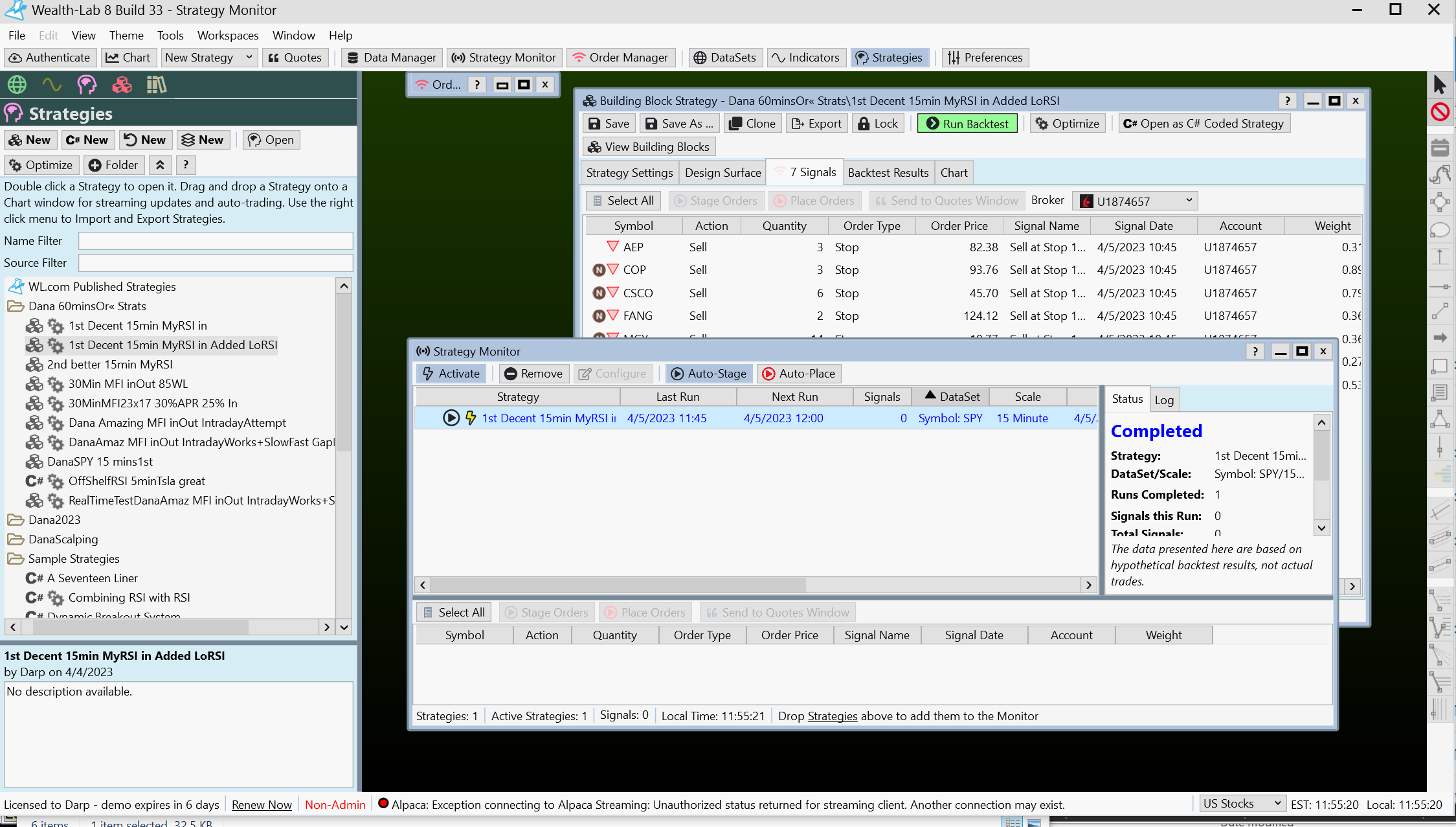Select the rectangle drawing tool
Screen dimensions: 1456x827
(1440, 366)
